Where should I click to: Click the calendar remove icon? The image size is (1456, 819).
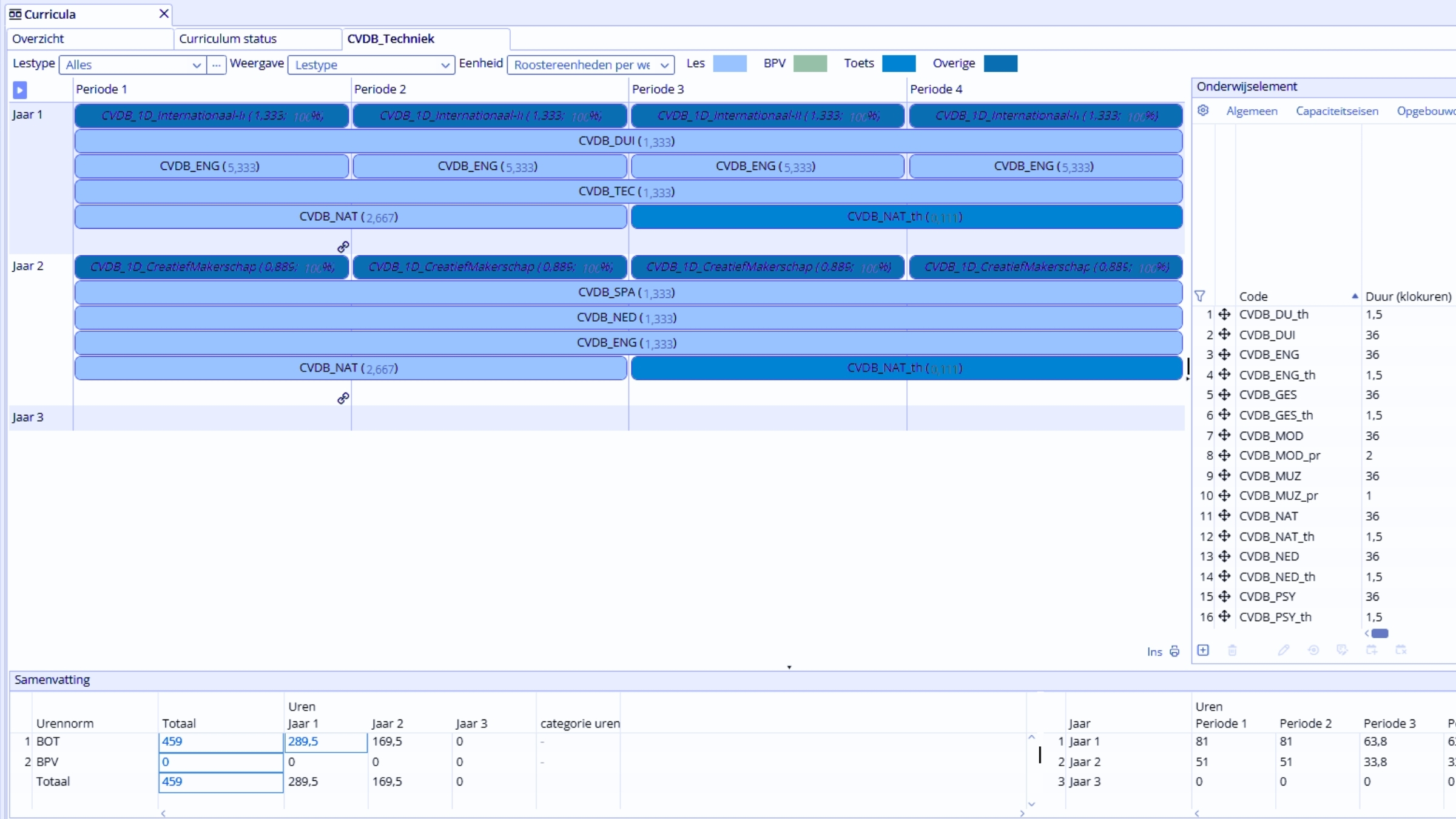pos(1401,650)
